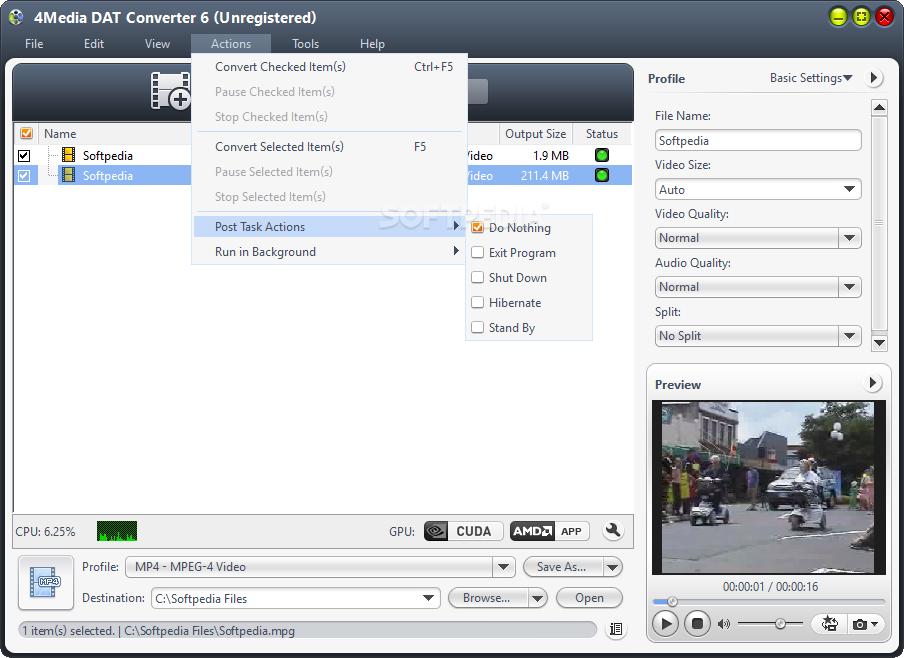Check the Stand By option
904x658 pixels.
click(x=477, y=328)
